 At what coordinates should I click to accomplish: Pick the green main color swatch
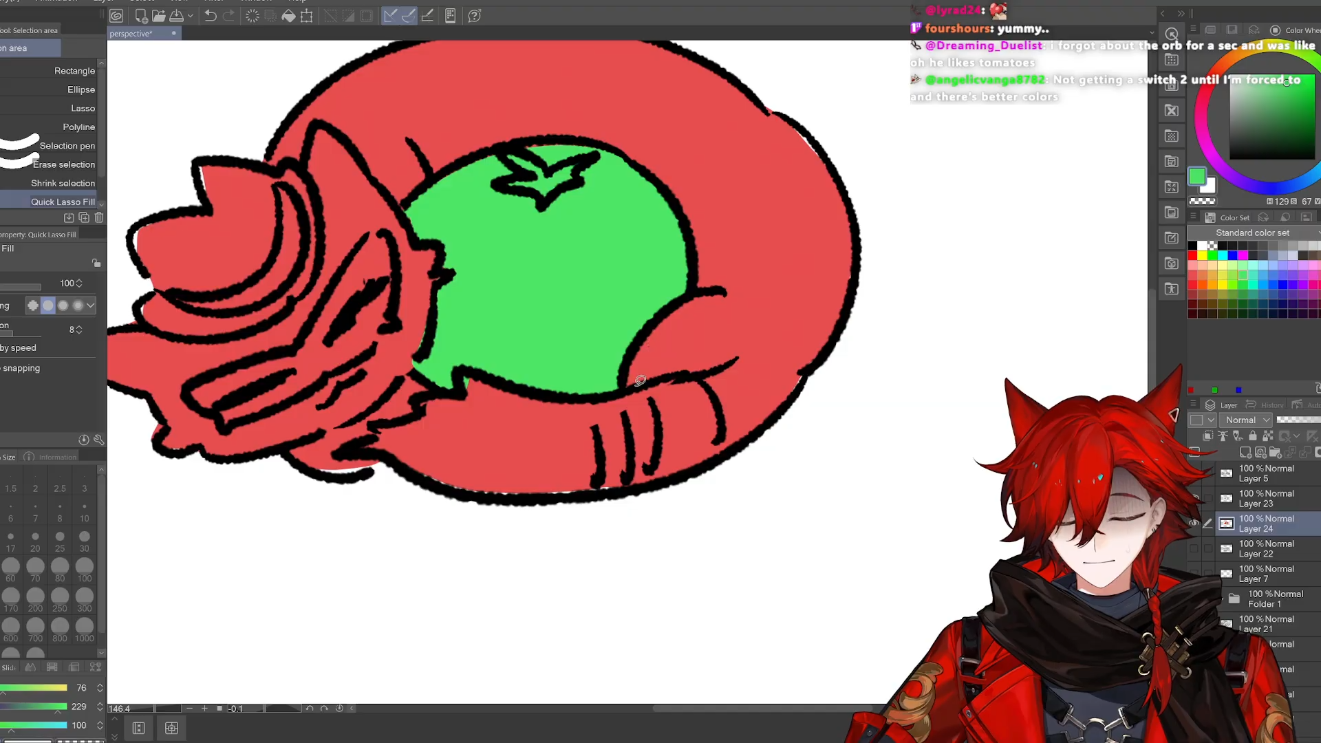[1197, 177]
